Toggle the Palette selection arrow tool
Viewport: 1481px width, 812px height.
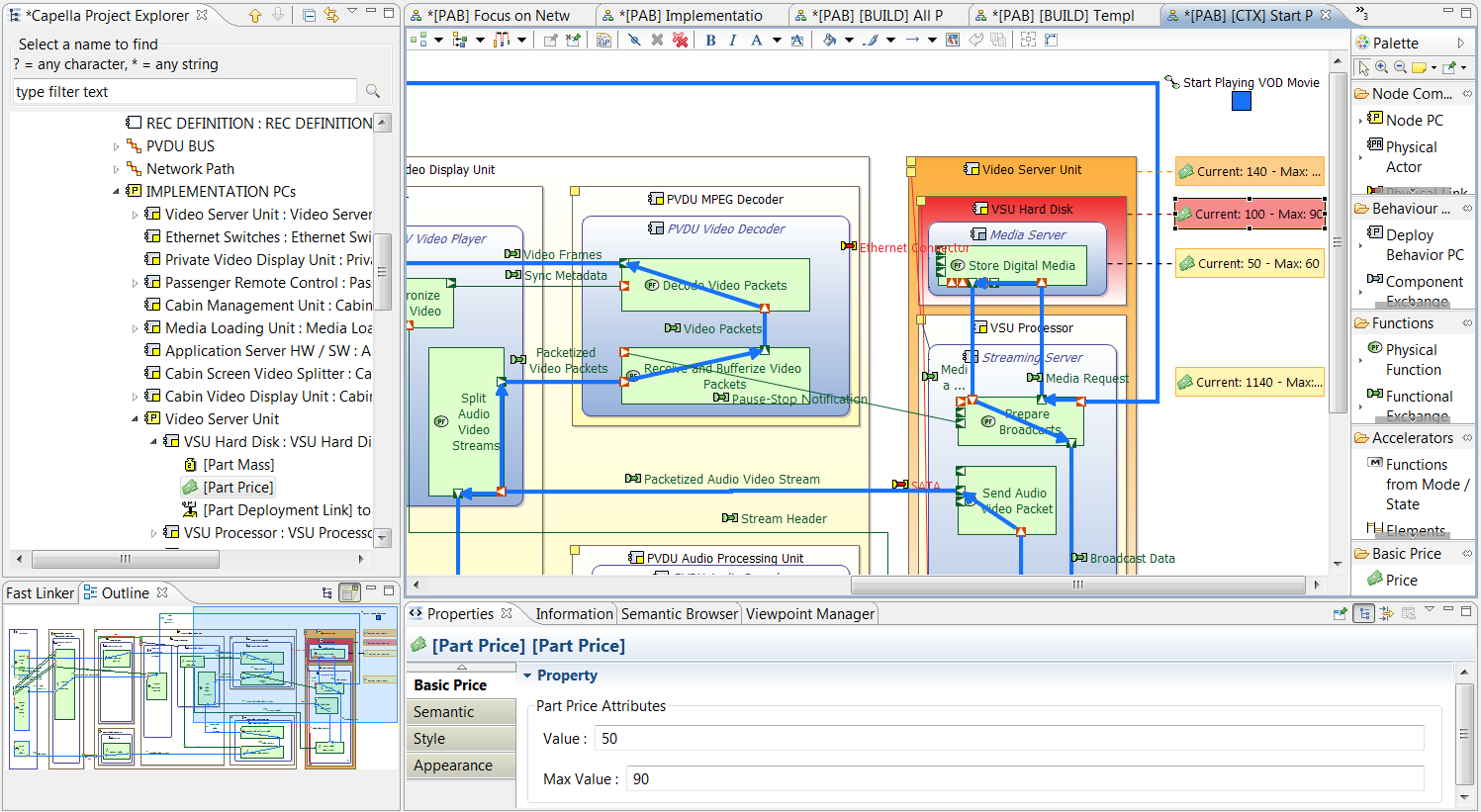tap(1363, 67)
